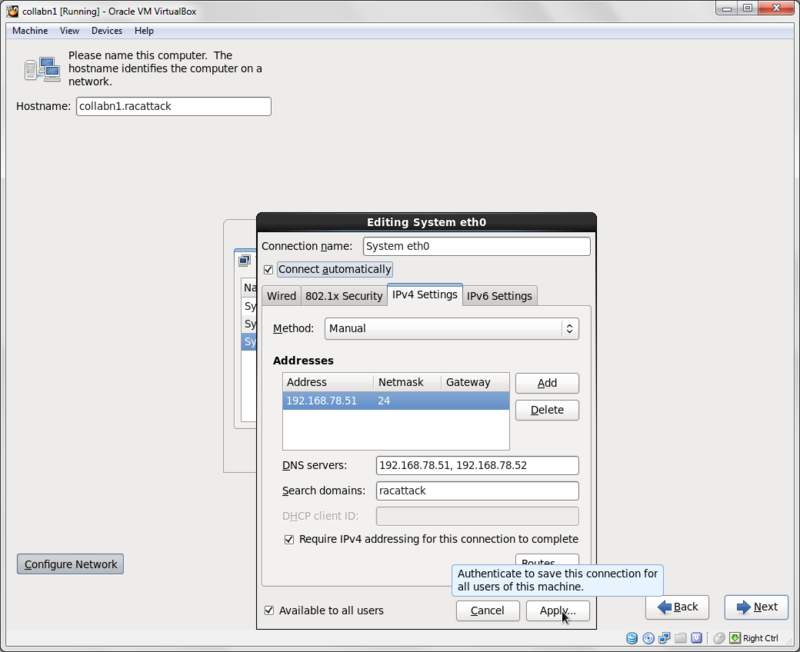The image size is (800, 652).
Task: Click the mouse integration status icon
Action: (719, 638)
